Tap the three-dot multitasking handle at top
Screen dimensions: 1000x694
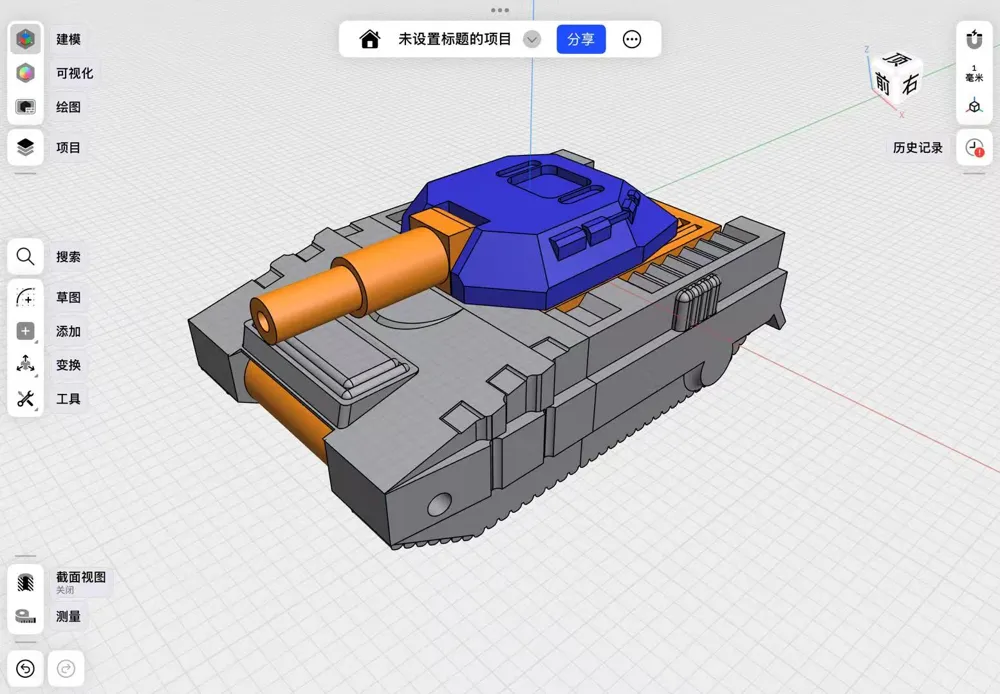(500, 10)
